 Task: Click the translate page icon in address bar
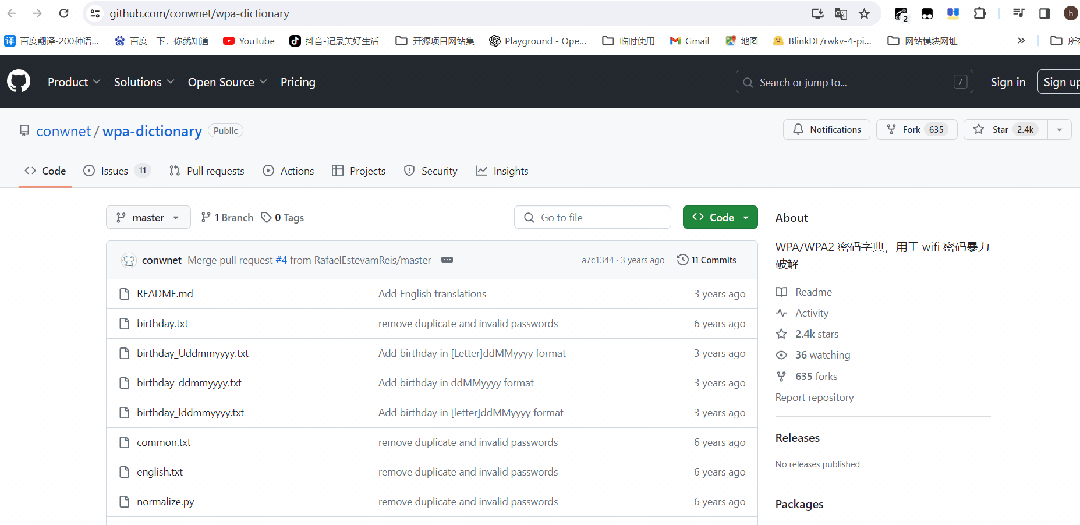[x=840, y=13]
